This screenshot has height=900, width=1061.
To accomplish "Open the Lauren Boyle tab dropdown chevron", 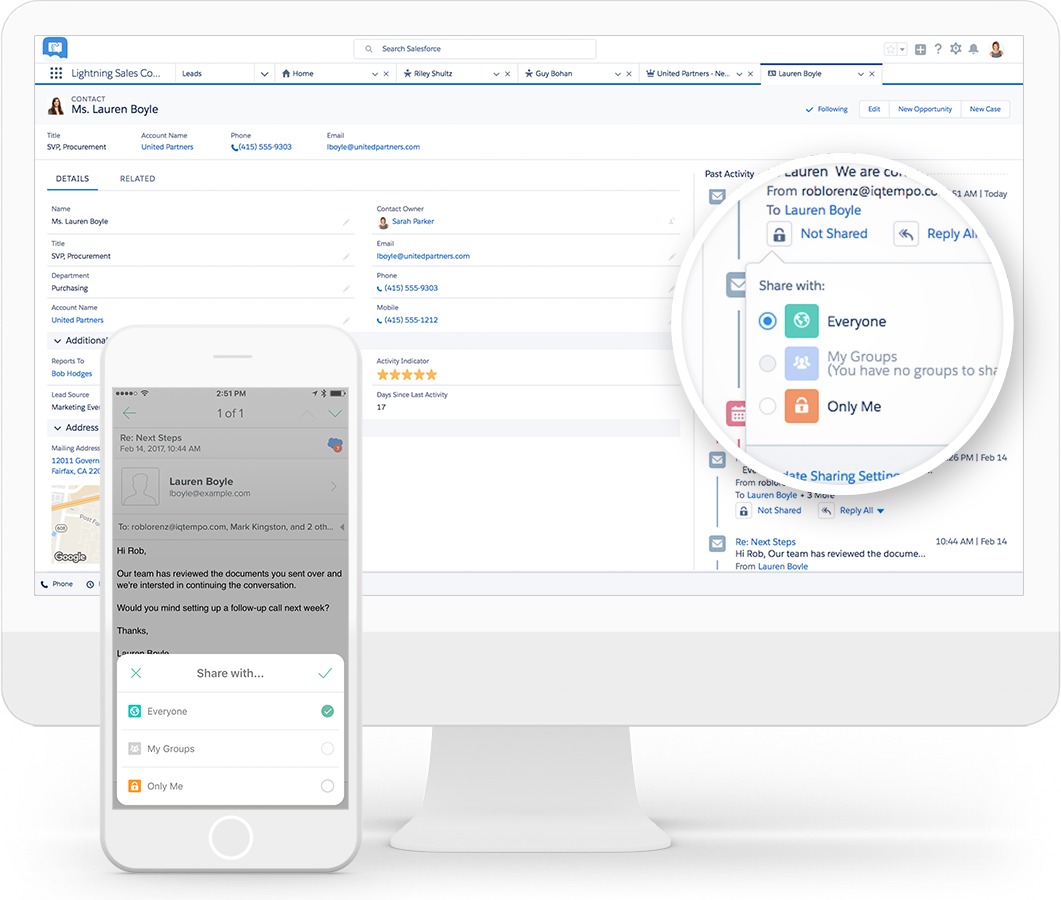I will [861, 74].
